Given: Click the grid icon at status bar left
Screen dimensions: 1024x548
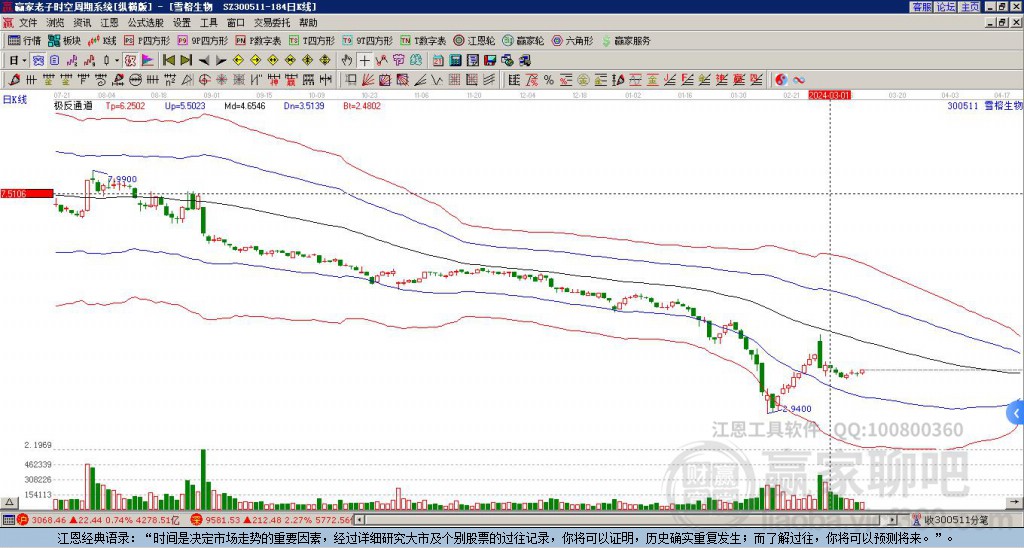Looking at the screenshot, I should click(8, 520).
